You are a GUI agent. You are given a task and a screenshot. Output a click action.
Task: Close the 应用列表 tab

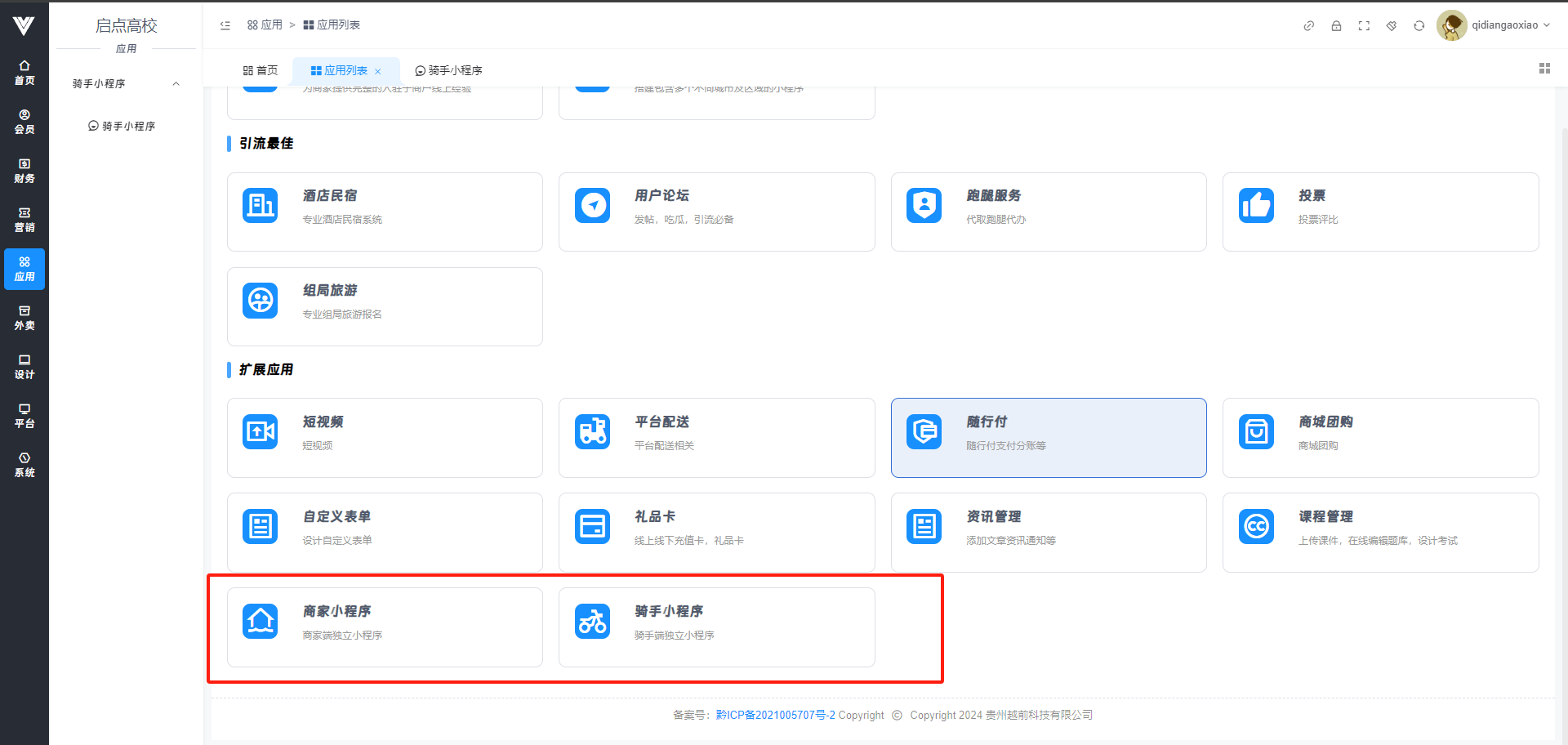(x=378, y=71)
